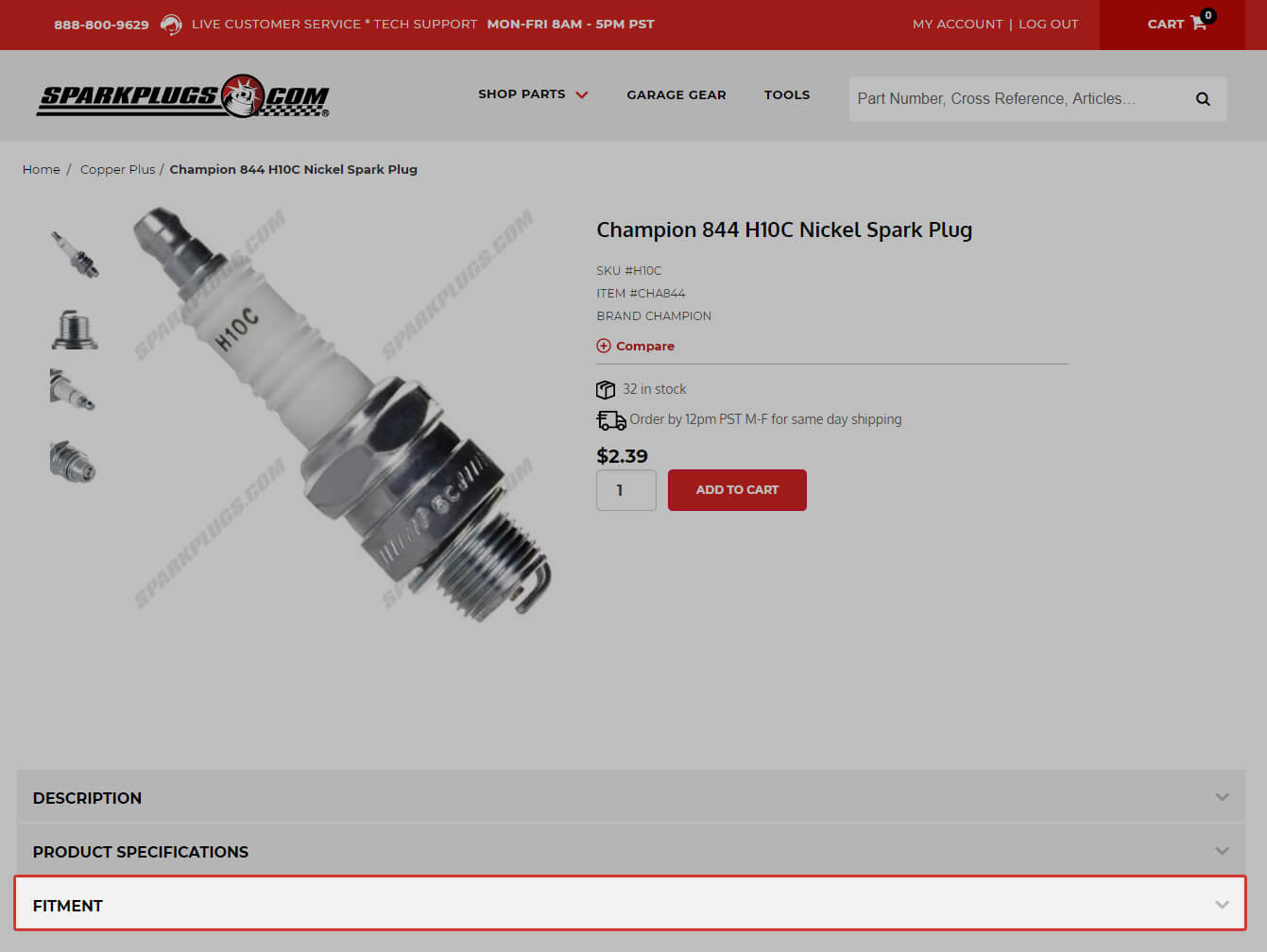
Task: Click the quantity input field
Action: point(626,490)
